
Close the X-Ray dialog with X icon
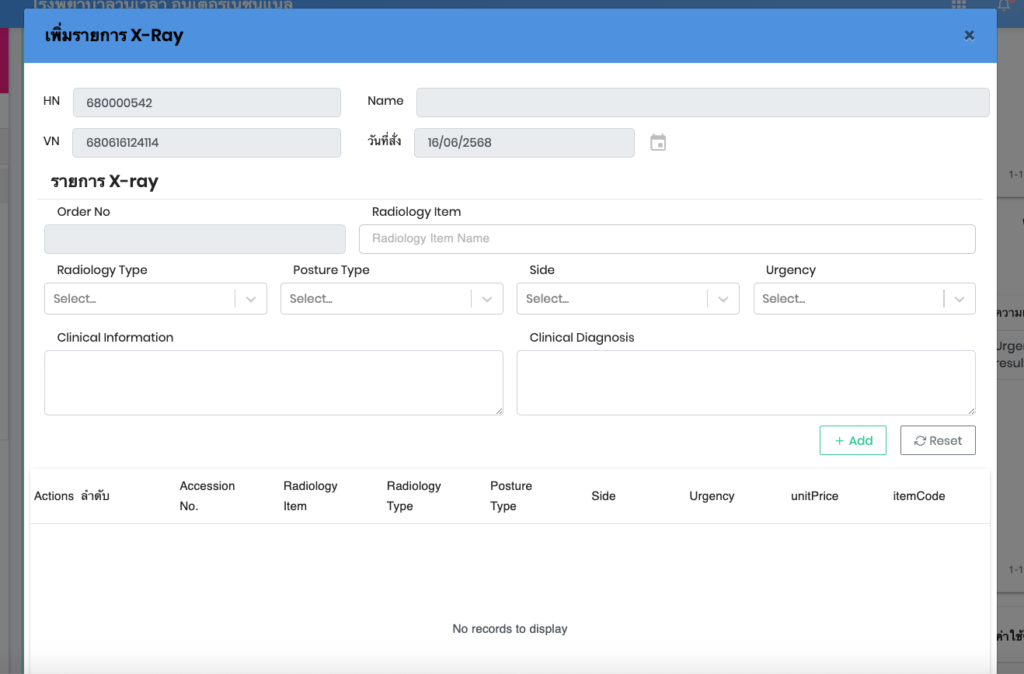[x=969, y=36]
